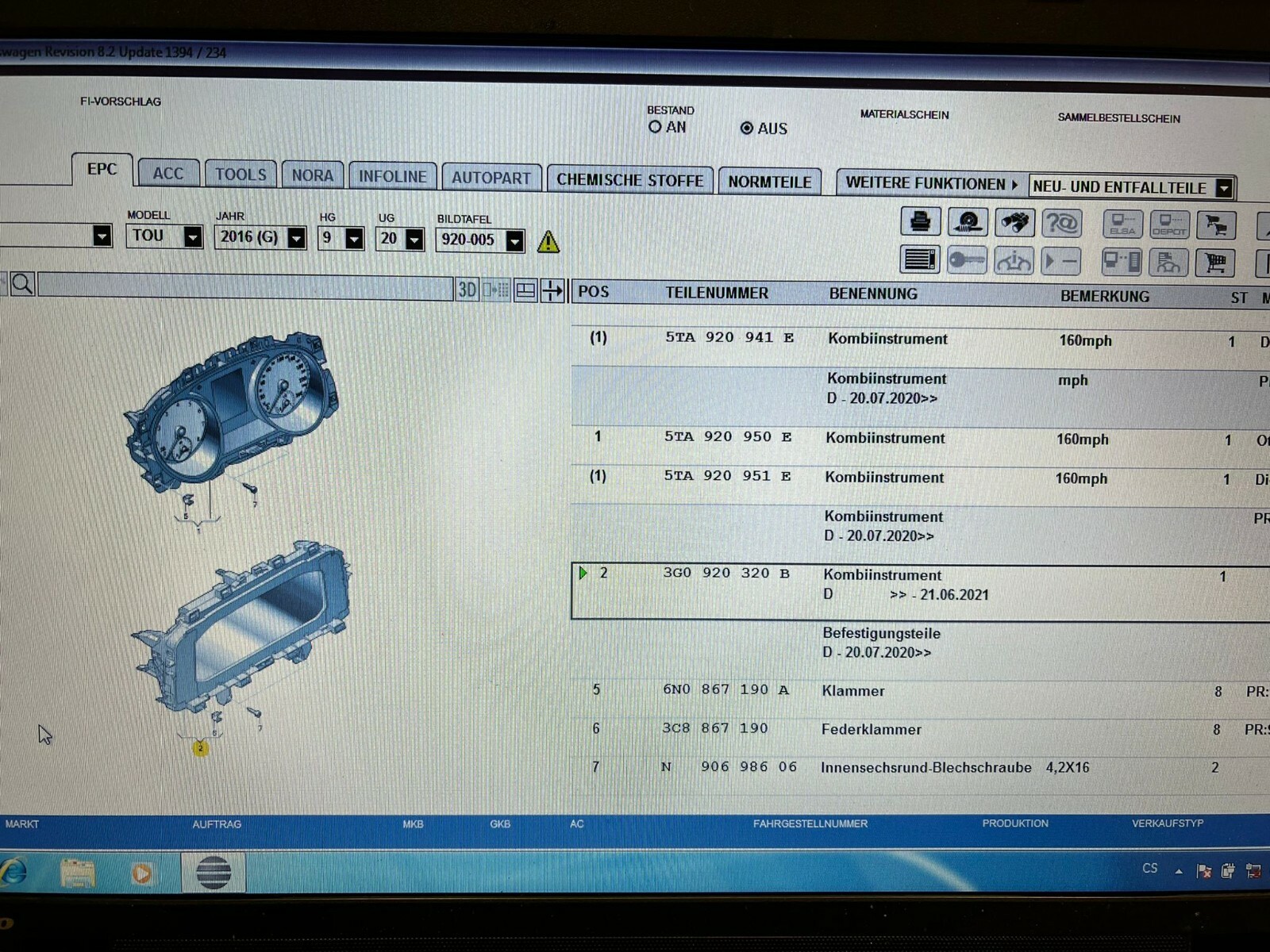1270x952 pixels.
Task: Open the binoculars search tool
Action: click(x=1014, y=222)
